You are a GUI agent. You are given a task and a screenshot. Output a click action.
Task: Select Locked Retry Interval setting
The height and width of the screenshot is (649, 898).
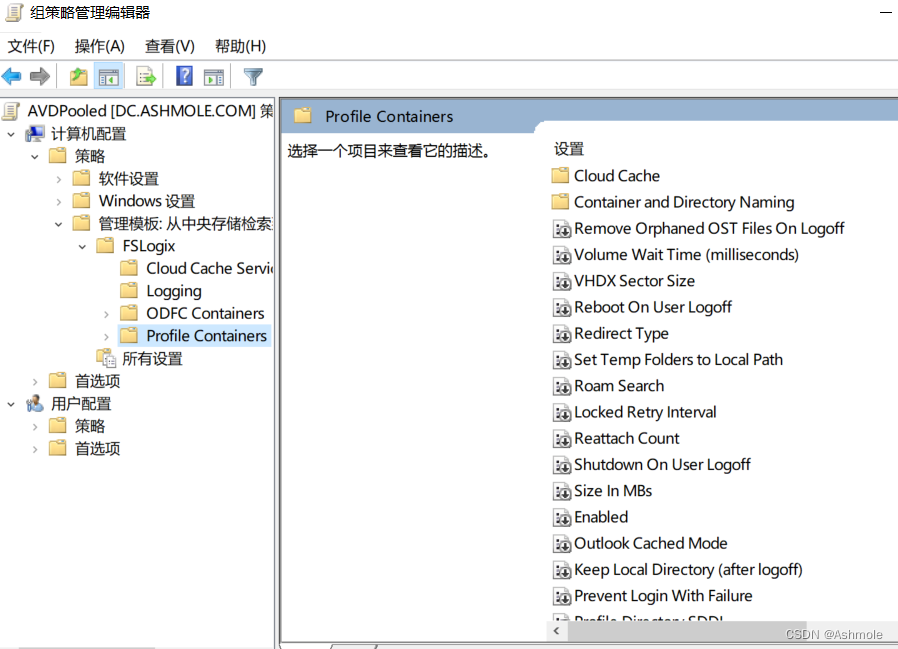[645, 412]
